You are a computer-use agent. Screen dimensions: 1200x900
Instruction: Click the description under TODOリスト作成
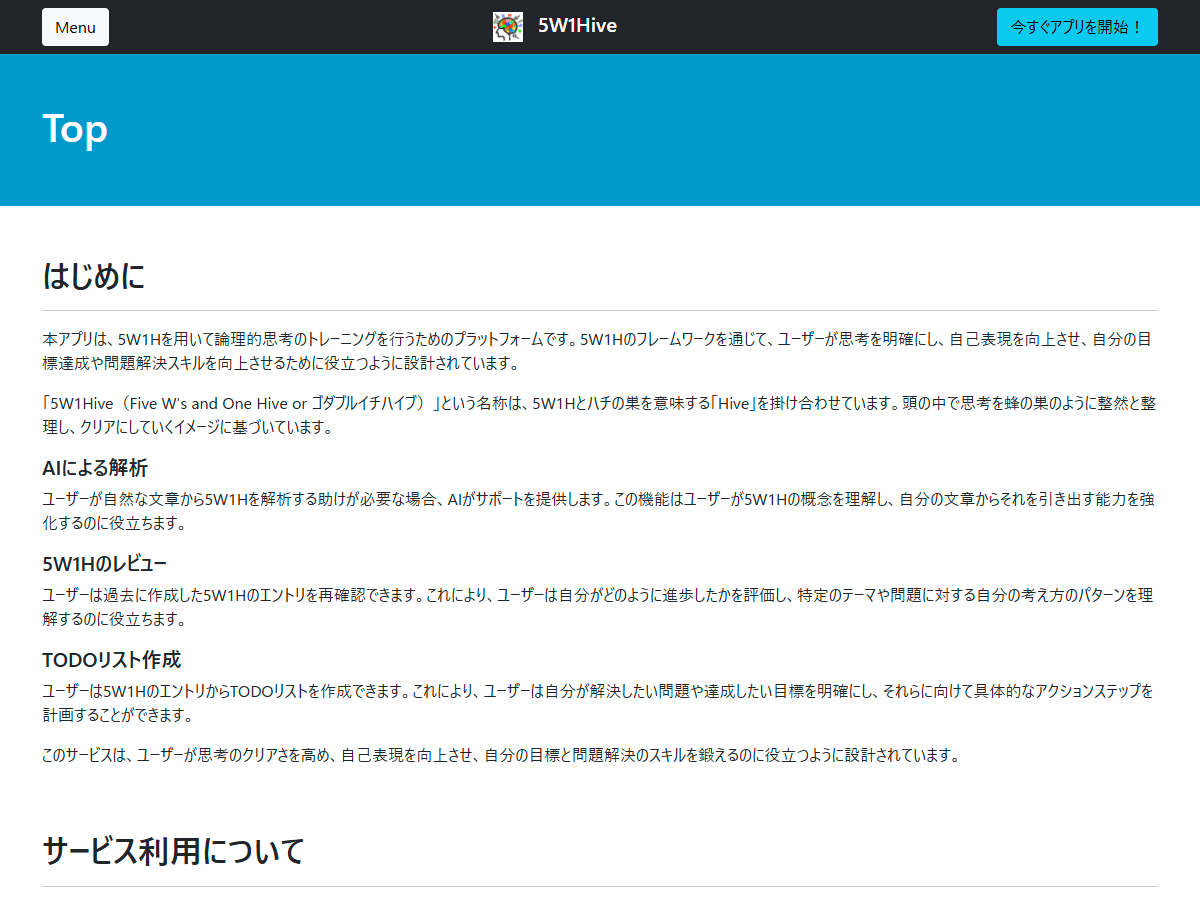pos(600,703)
